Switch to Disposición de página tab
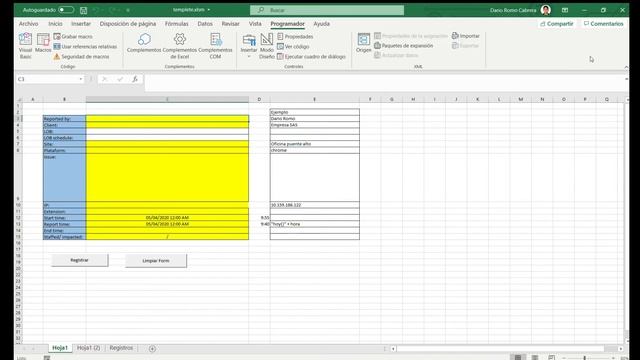 point(128,24)
